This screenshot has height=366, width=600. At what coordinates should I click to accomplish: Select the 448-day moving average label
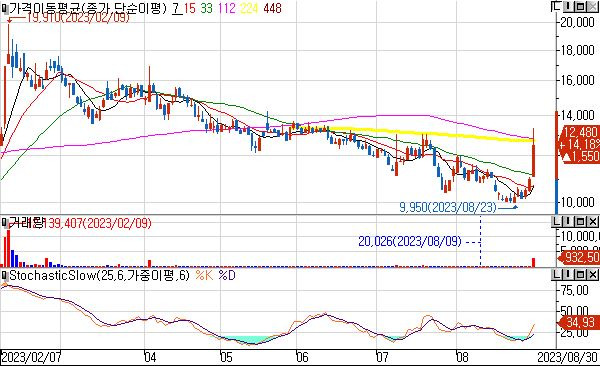point(272,8)
